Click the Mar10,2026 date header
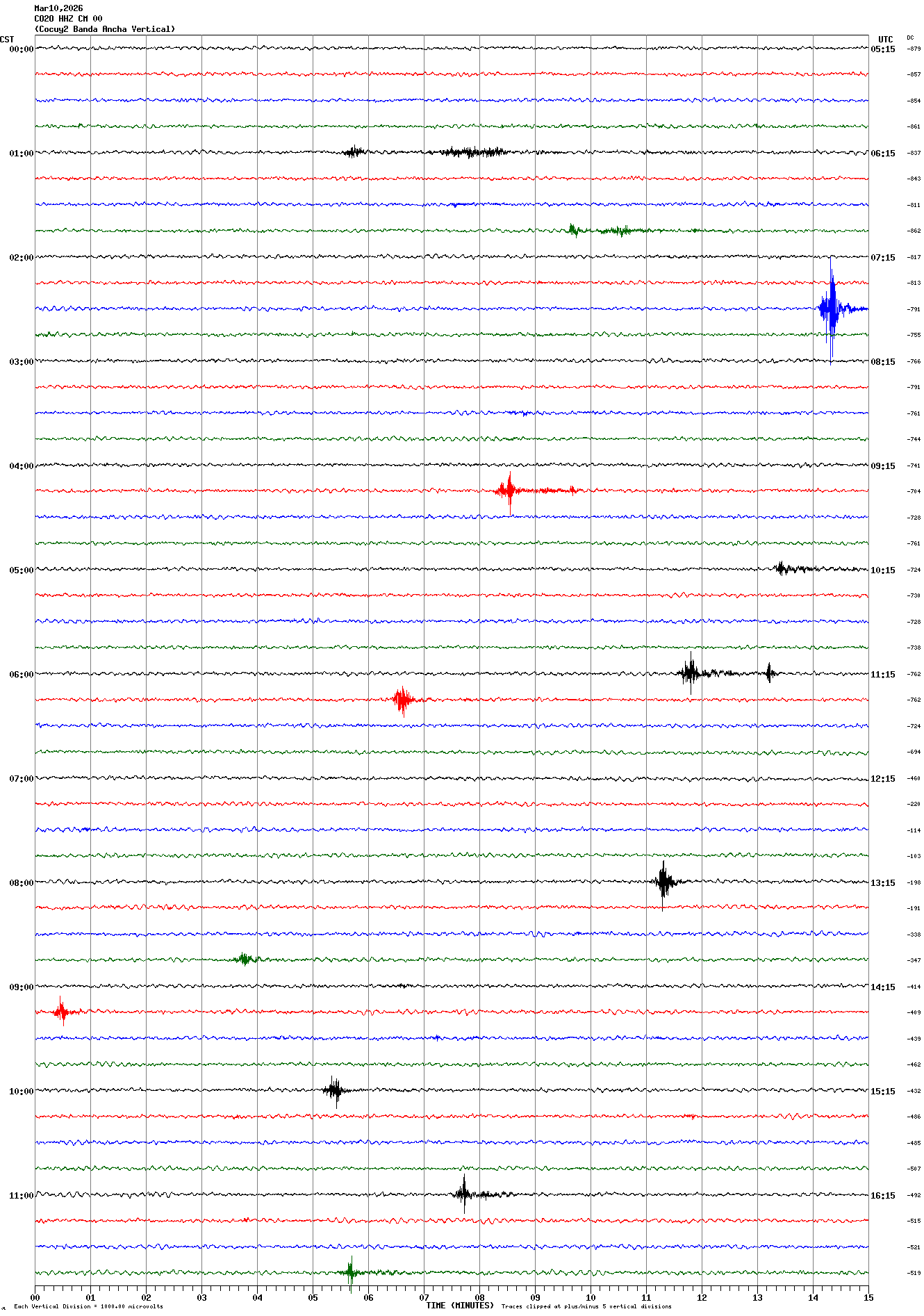The height and width of the screenshot is (1316, 924). 58,8
